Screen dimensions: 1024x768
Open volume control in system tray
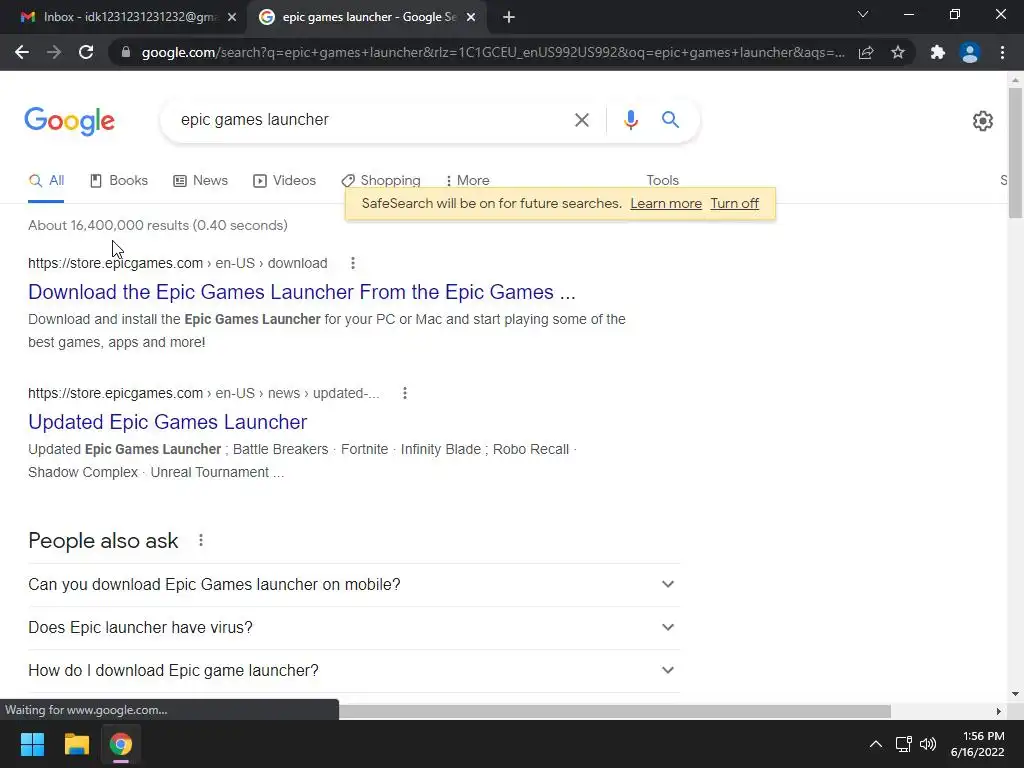tap(927, 744)
